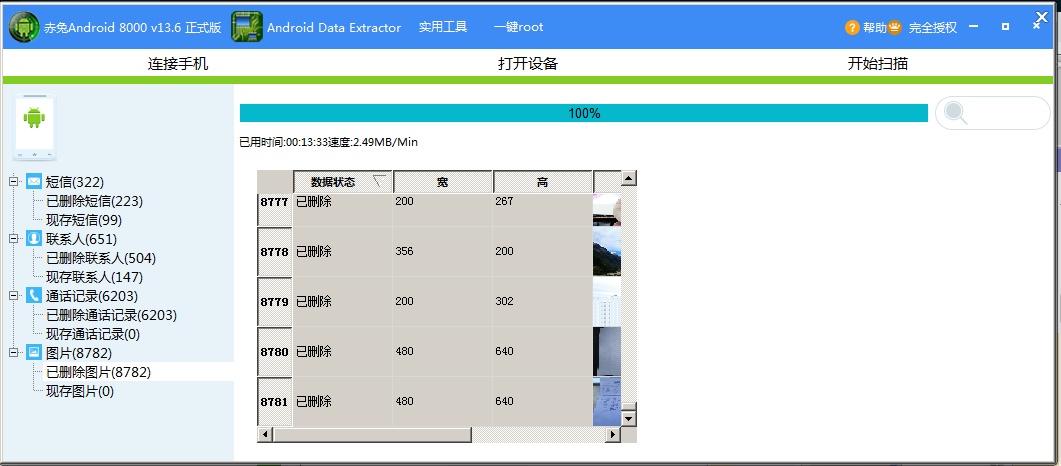
Task: Click the table scroll up arrow
Action: click(629, 178)
